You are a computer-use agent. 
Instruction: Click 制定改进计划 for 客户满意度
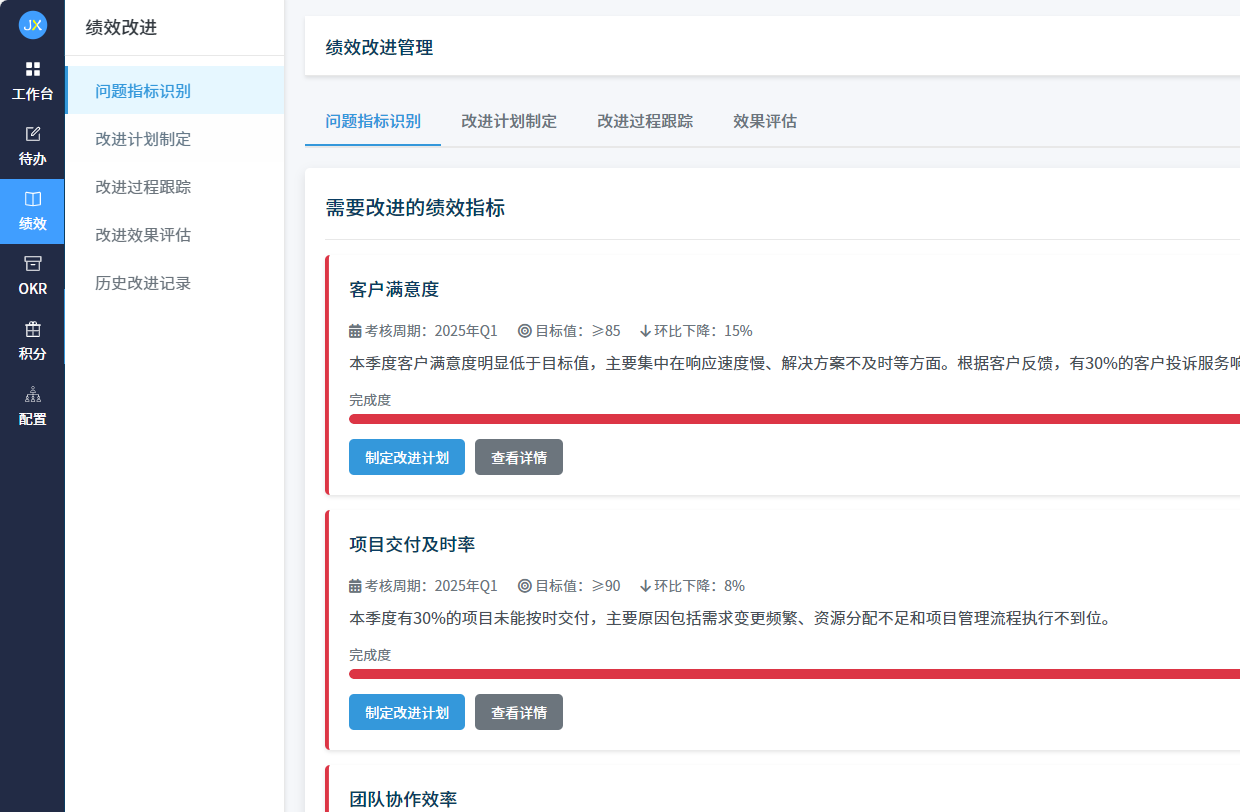(407, 457)
